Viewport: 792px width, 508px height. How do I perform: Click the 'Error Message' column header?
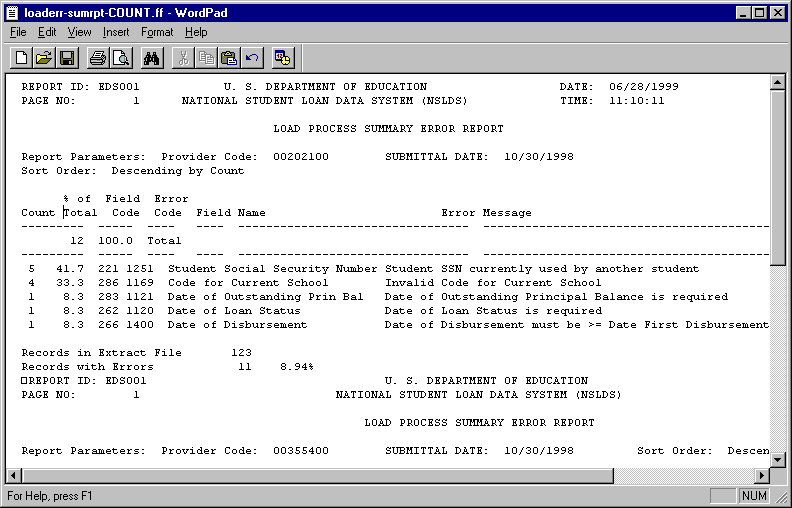486,213
